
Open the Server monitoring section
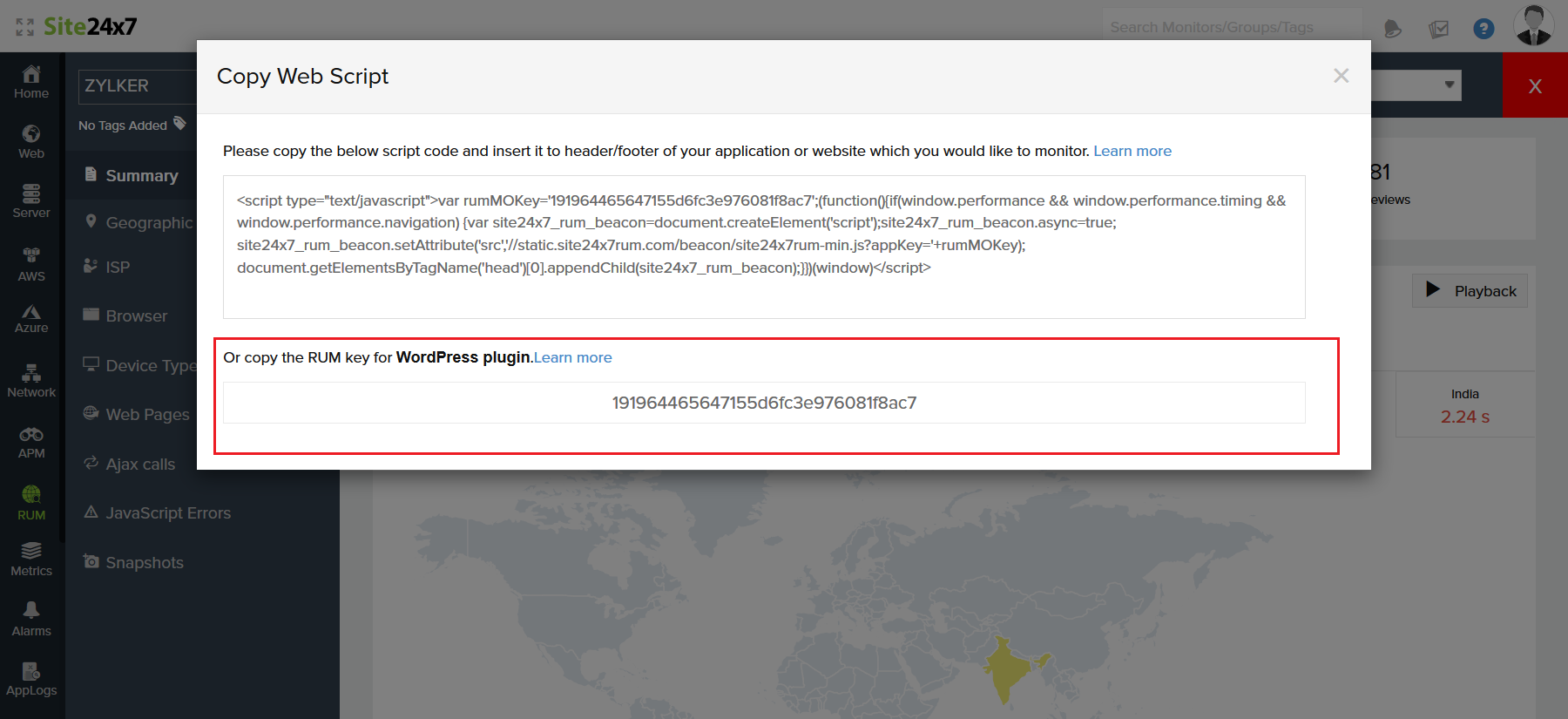(x=31, y=201)
